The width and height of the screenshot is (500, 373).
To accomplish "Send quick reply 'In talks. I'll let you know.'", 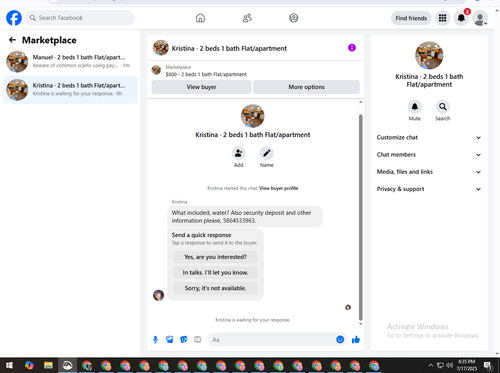I will click(215, 273).
